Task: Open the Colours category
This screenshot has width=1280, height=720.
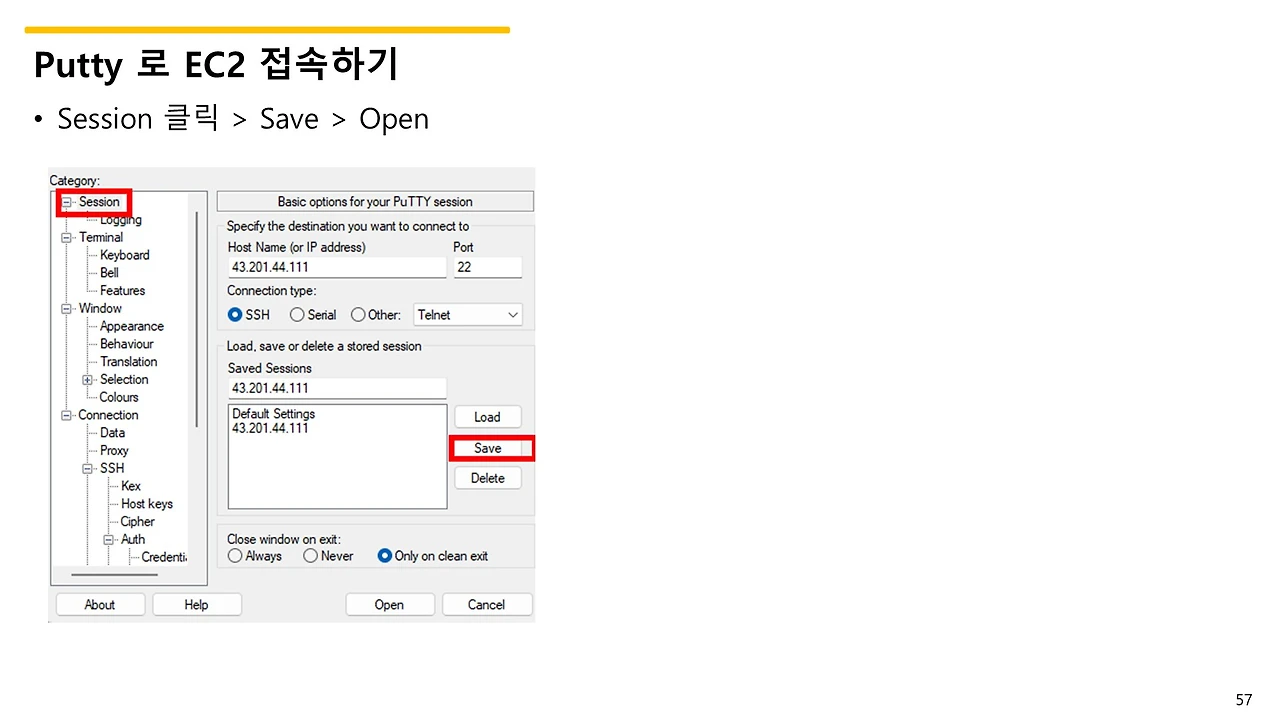Action: 119,398
